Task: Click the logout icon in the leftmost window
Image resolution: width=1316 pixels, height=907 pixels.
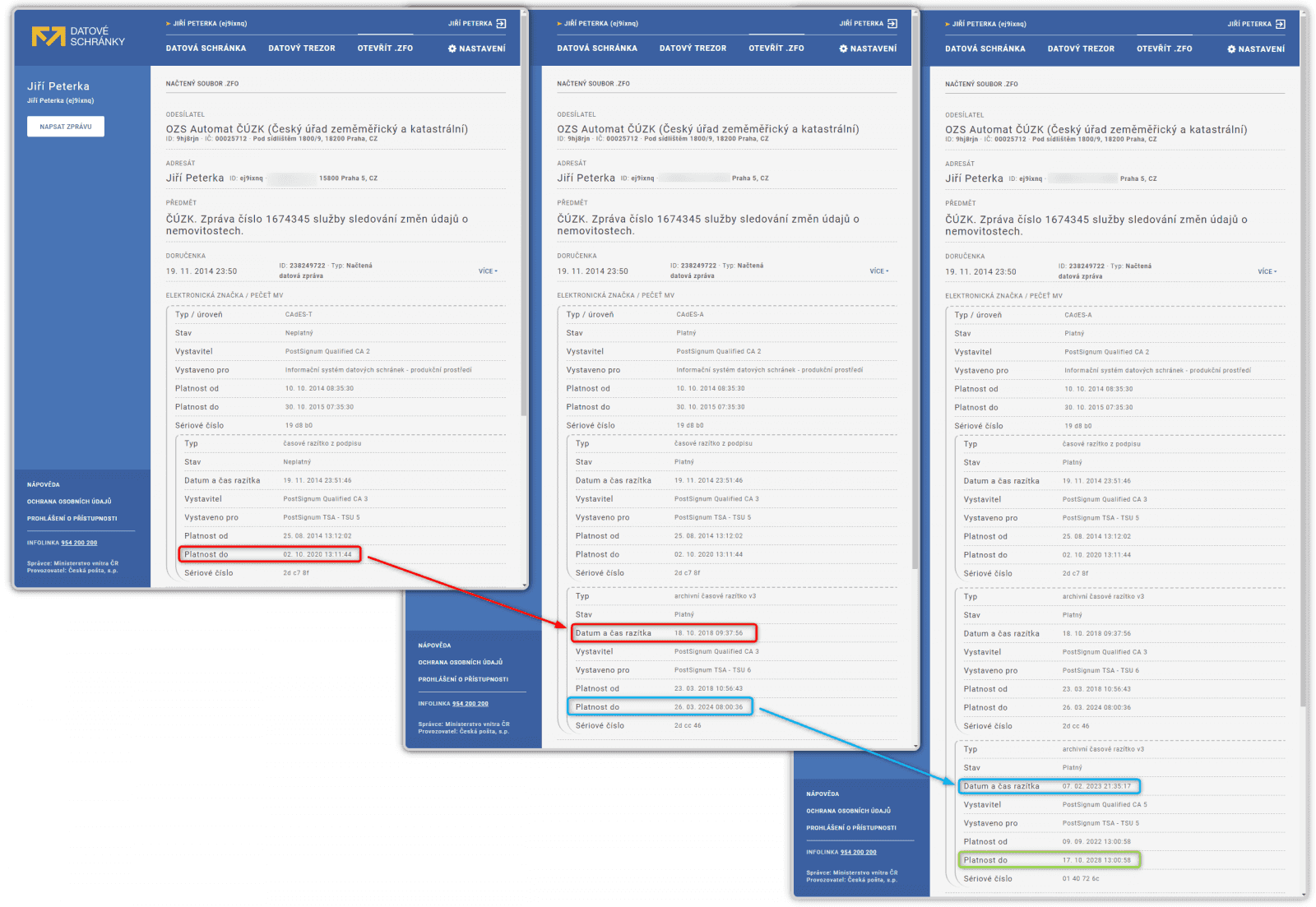Action: click(501, 24)
